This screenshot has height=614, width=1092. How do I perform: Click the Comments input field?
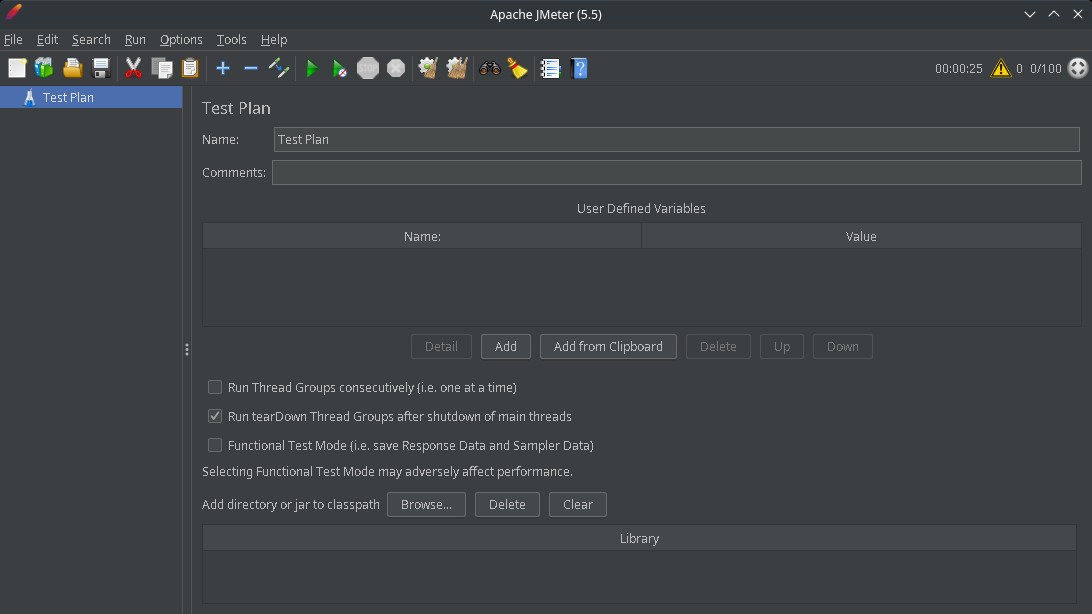click(x=676, y=173)
